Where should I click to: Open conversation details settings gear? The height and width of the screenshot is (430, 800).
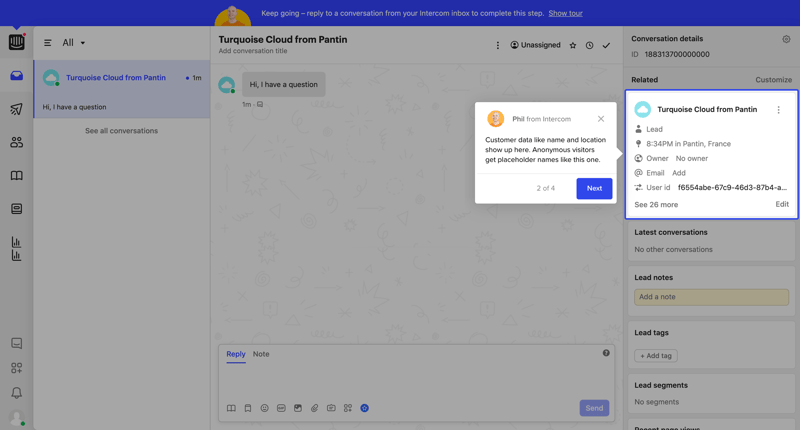[786, 39]
